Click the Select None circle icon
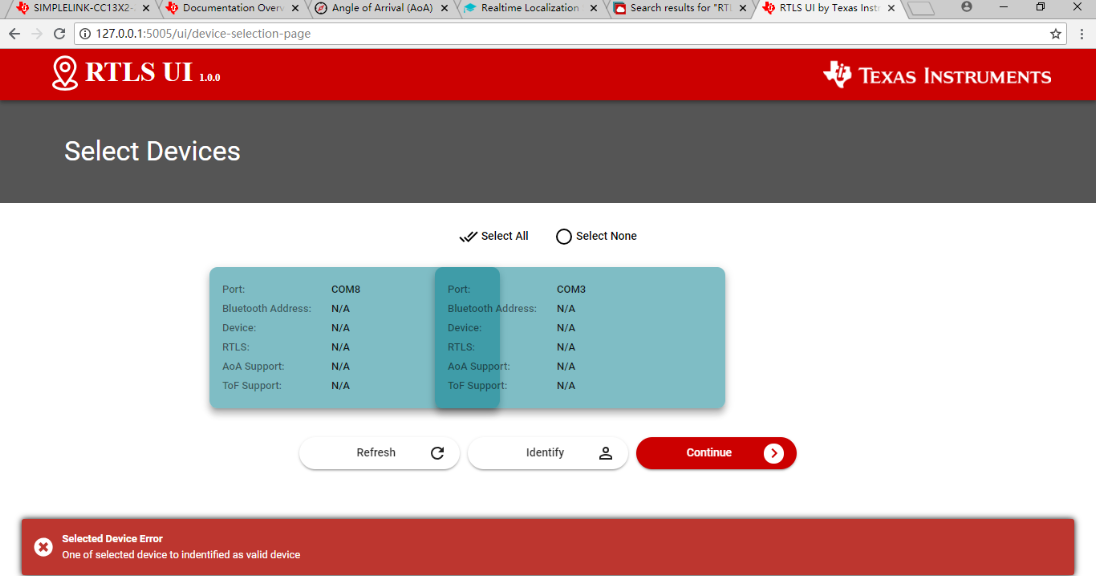 tap(564, 237)
